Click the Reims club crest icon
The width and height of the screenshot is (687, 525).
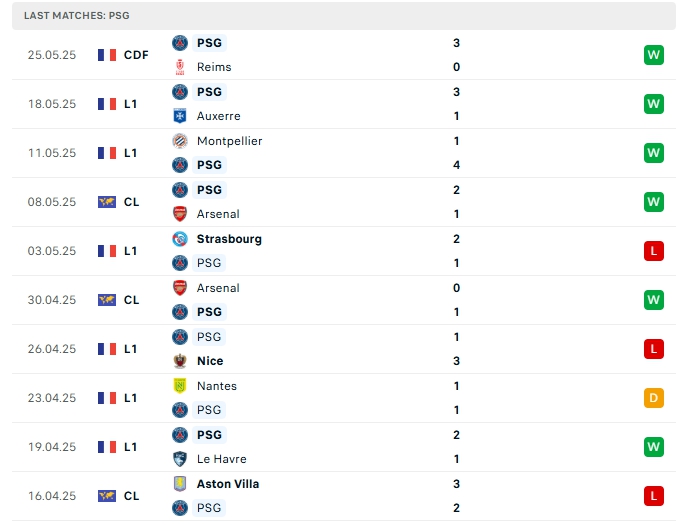click(x=180, y=67)
